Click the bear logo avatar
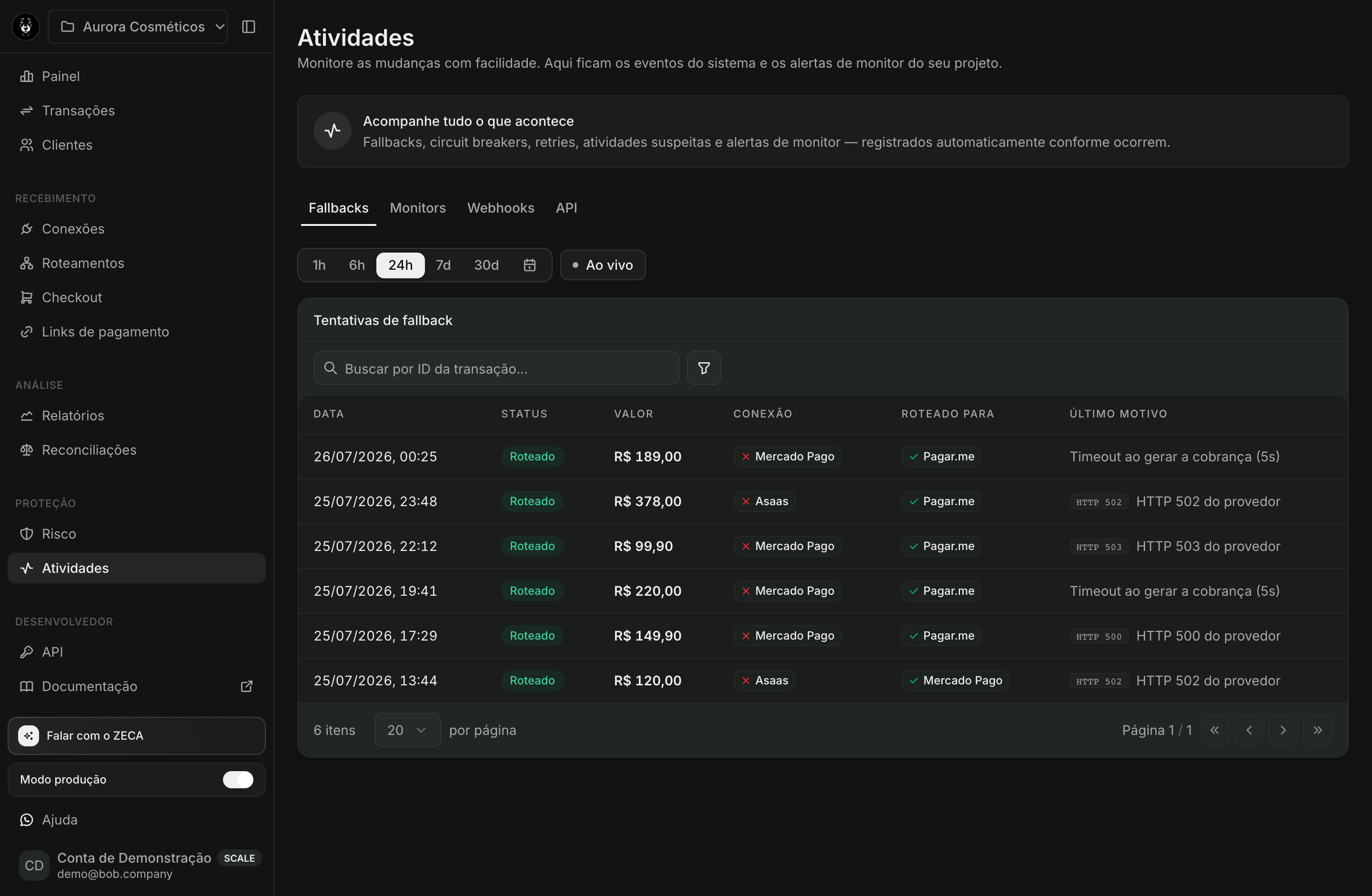 [26, 27]
